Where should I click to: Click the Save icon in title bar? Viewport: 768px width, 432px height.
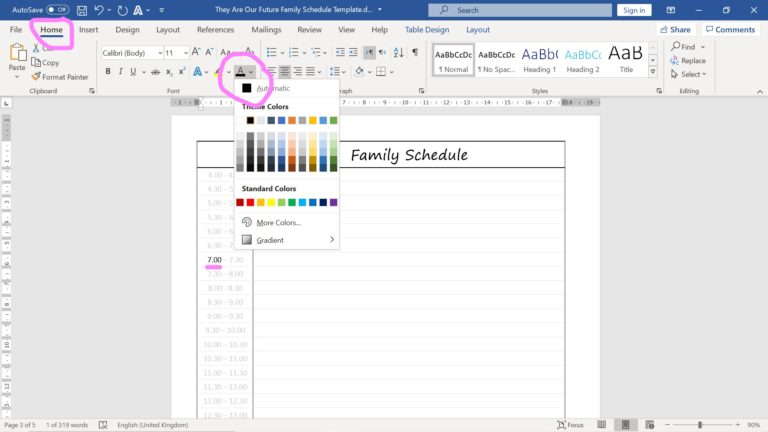80,10
